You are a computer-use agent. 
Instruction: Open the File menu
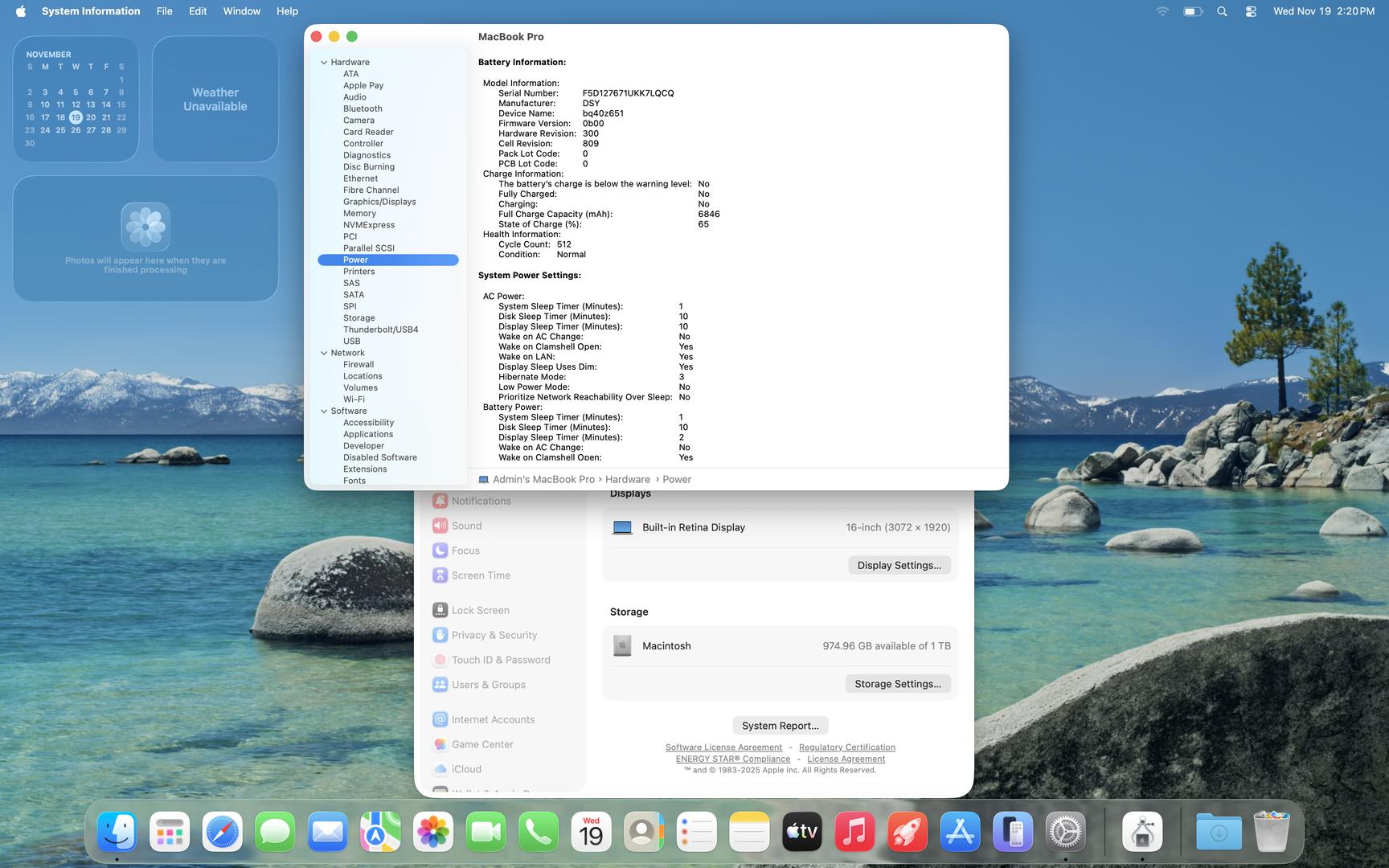[x=164, y=11]
